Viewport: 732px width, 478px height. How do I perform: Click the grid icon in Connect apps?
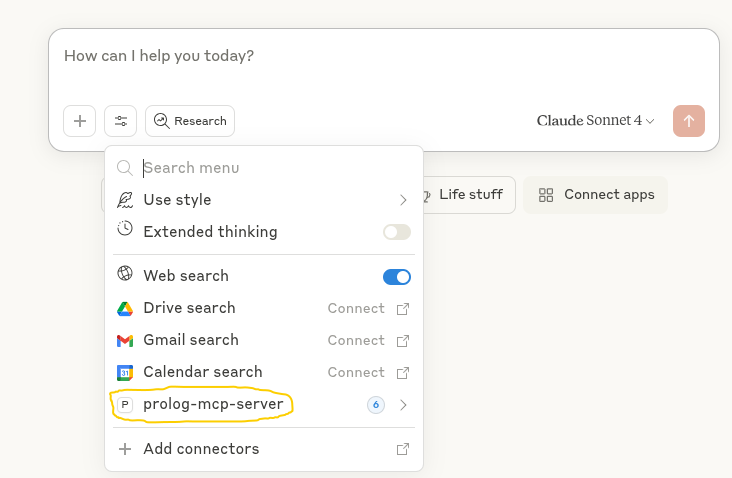coord(546,195)
